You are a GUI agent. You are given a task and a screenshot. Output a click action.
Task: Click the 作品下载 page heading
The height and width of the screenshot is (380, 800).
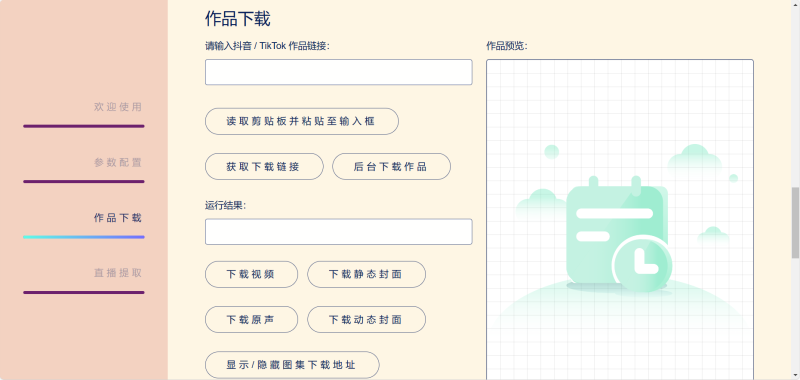pos(238,19)
